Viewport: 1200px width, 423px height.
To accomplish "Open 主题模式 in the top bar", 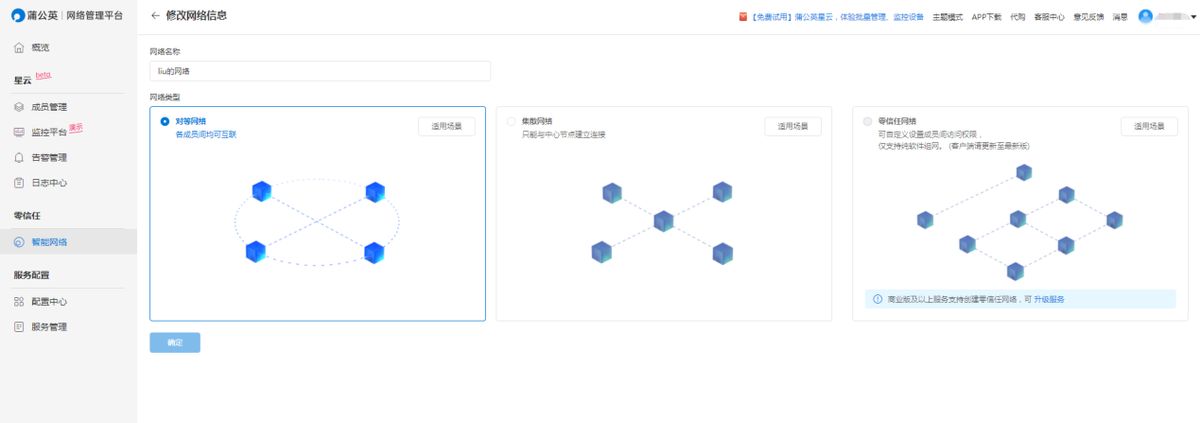I will [947, 16].
